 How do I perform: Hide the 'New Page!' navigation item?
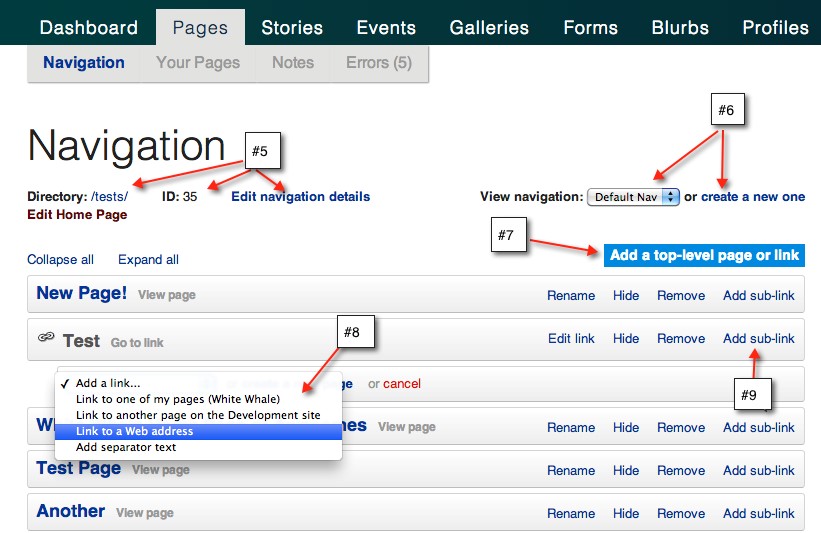pyautogui.click(x=626, y=296)
